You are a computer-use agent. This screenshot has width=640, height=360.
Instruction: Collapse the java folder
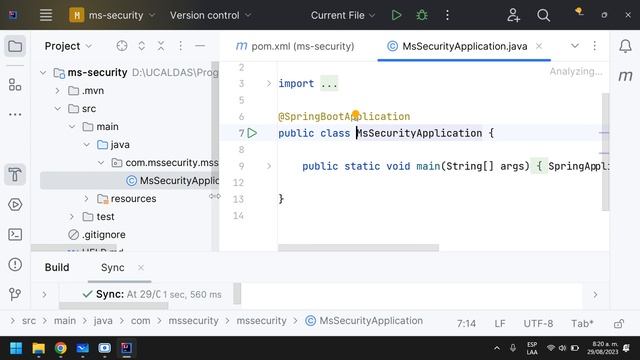tap(87, 144)
